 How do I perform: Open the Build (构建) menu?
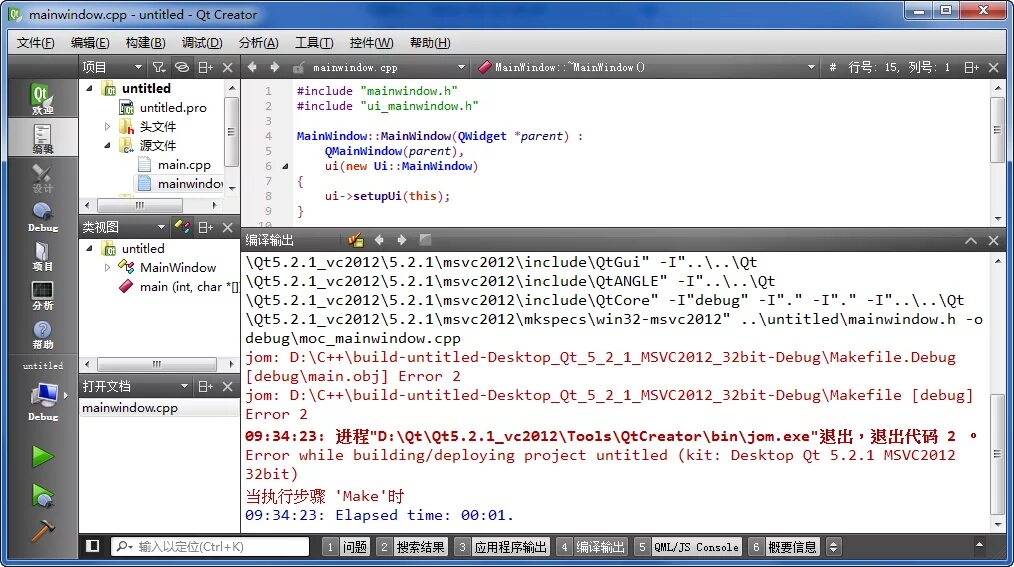146,43
